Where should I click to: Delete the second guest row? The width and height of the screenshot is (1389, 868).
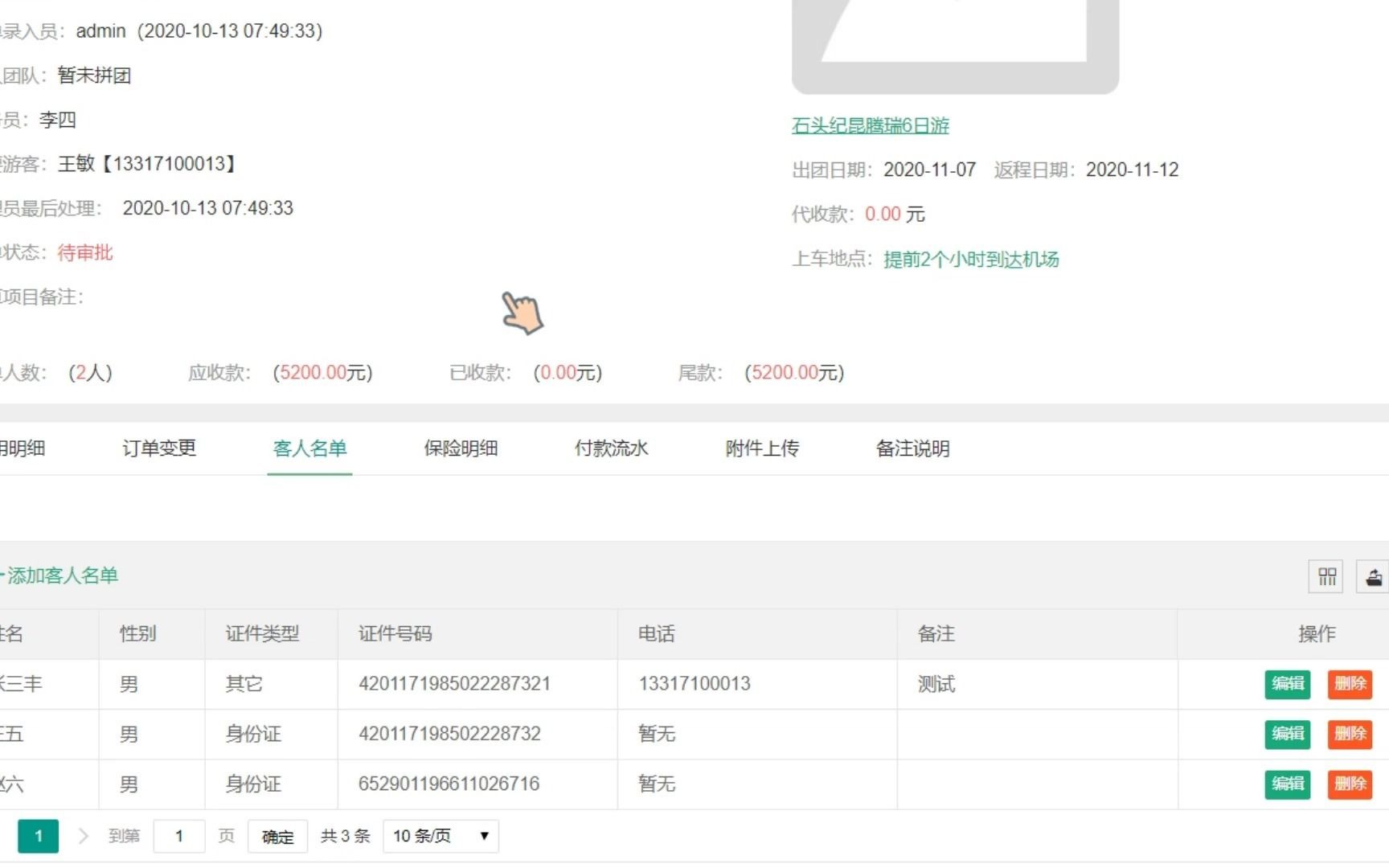(x=1350, y=734)
